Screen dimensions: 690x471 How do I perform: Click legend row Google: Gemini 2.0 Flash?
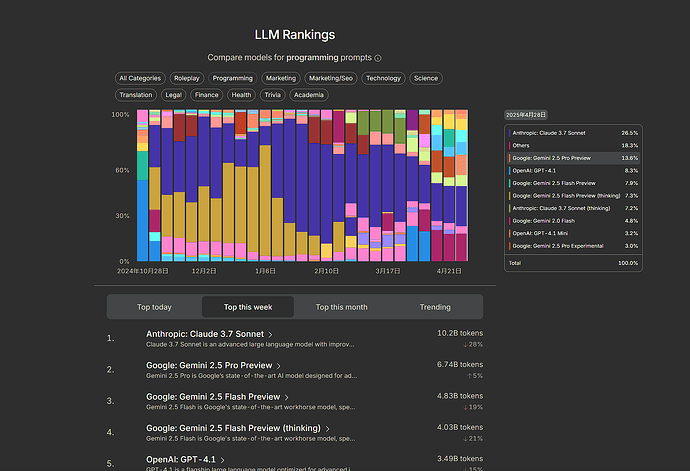point(573,221)
